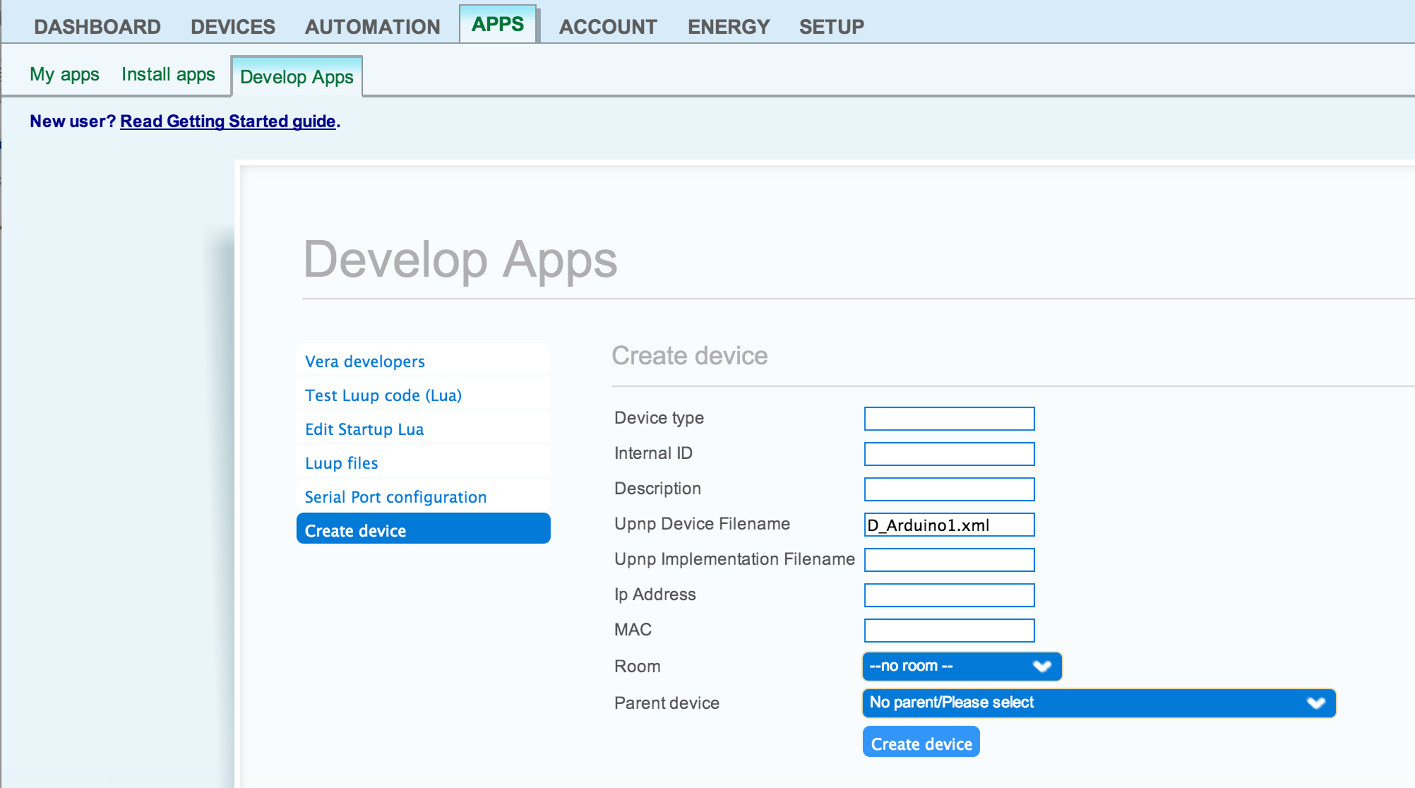Open the Parent device dropdown
The image size is (1415, 788).
pos(1098,703)
